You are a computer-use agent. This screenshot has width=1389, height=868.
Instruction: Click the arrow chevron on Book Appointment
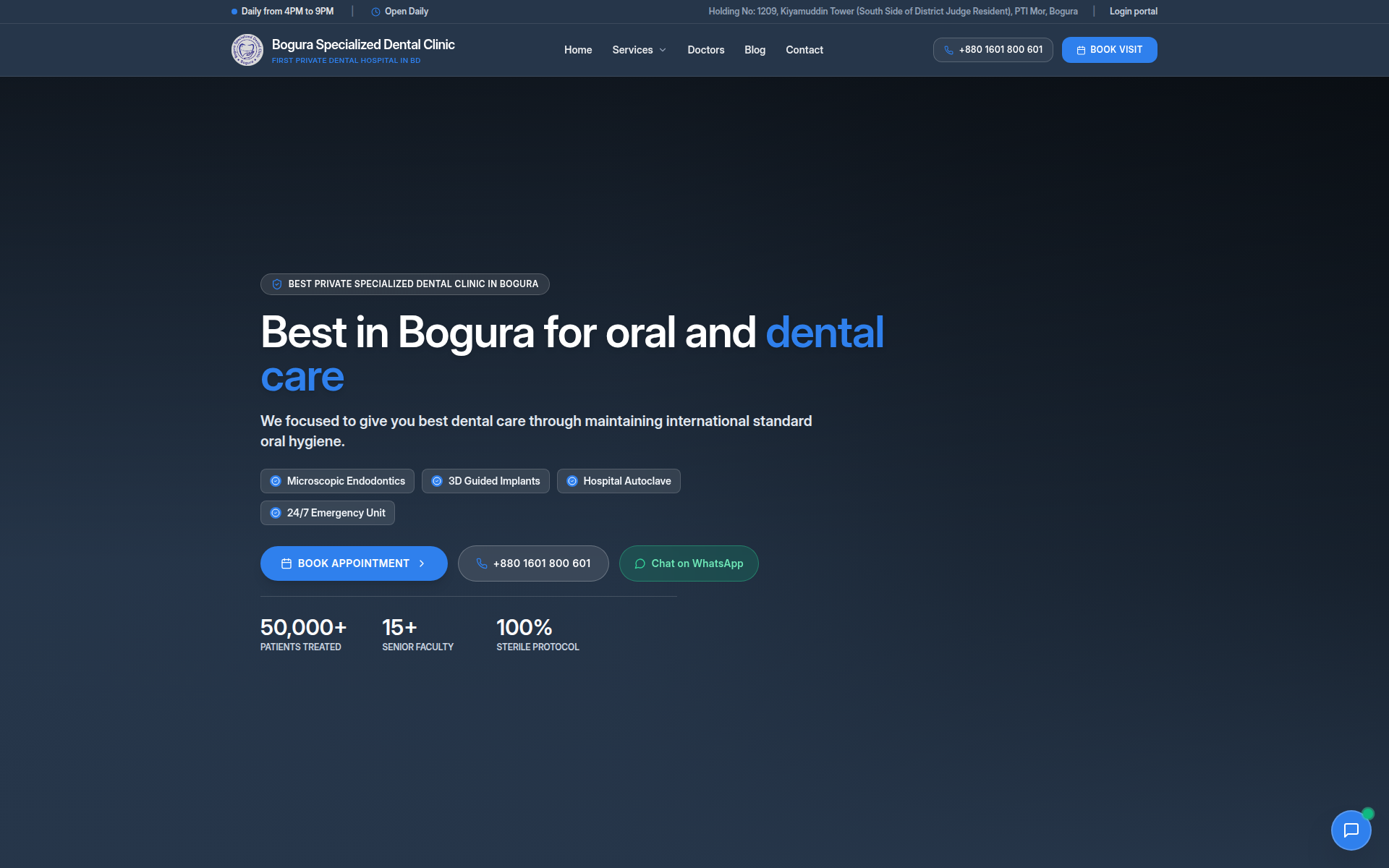point(422,563)
